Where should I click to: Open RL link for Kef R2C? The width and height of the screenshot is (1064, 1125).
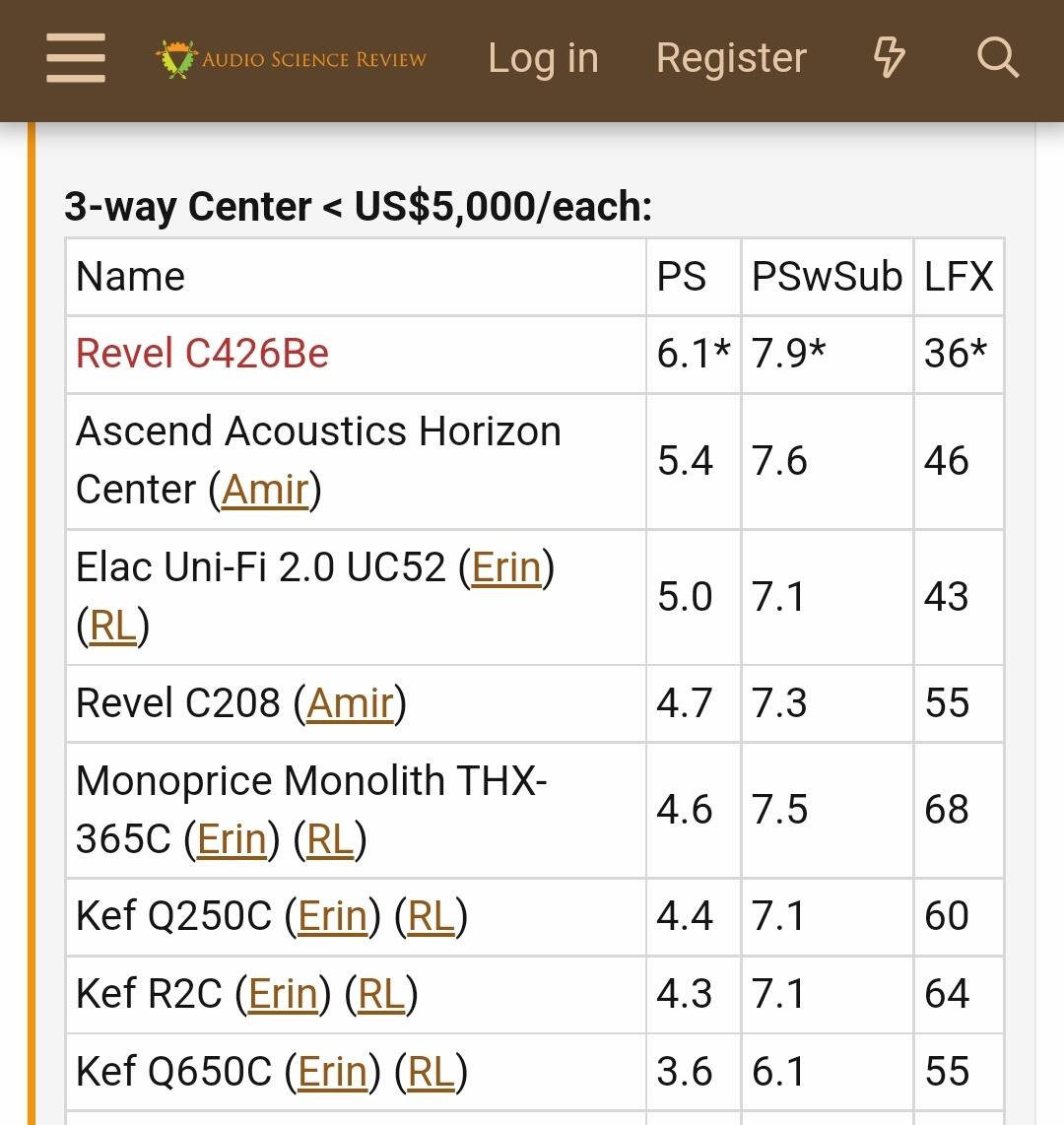[381, 994]
